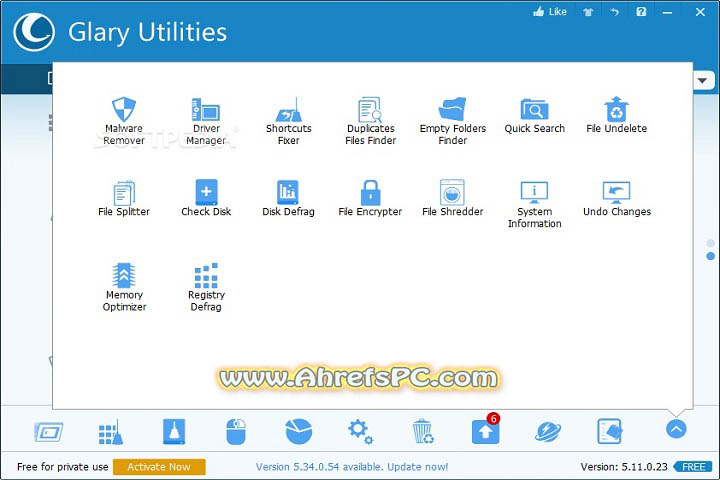Open the help question mark icon
Screen dimensions: 720x480
click(x=641, y=12)
